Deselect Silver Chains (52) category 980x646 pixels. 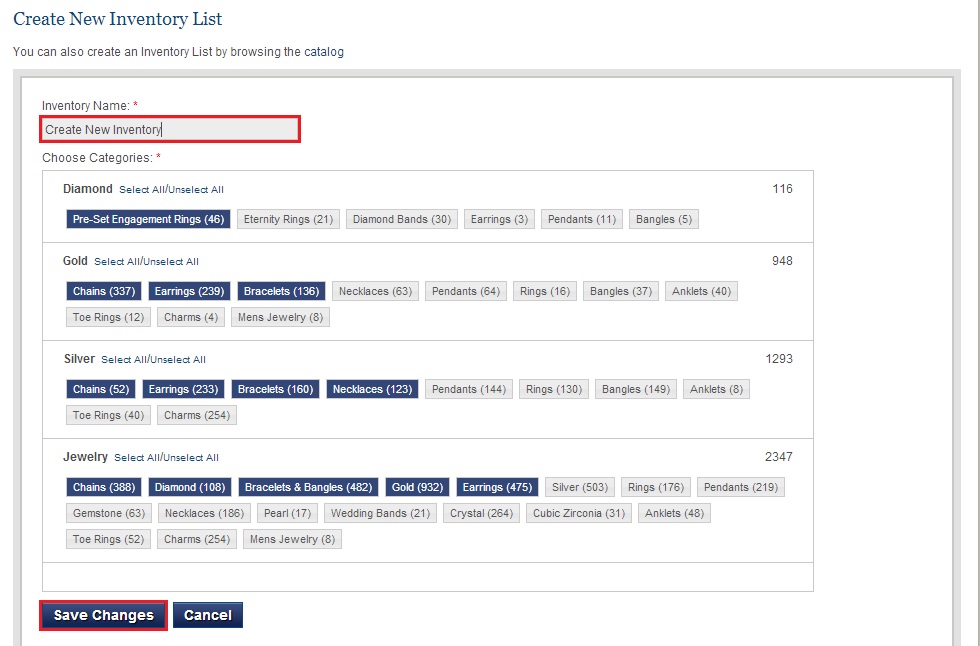pyautogui.click(x=101, y=389)
